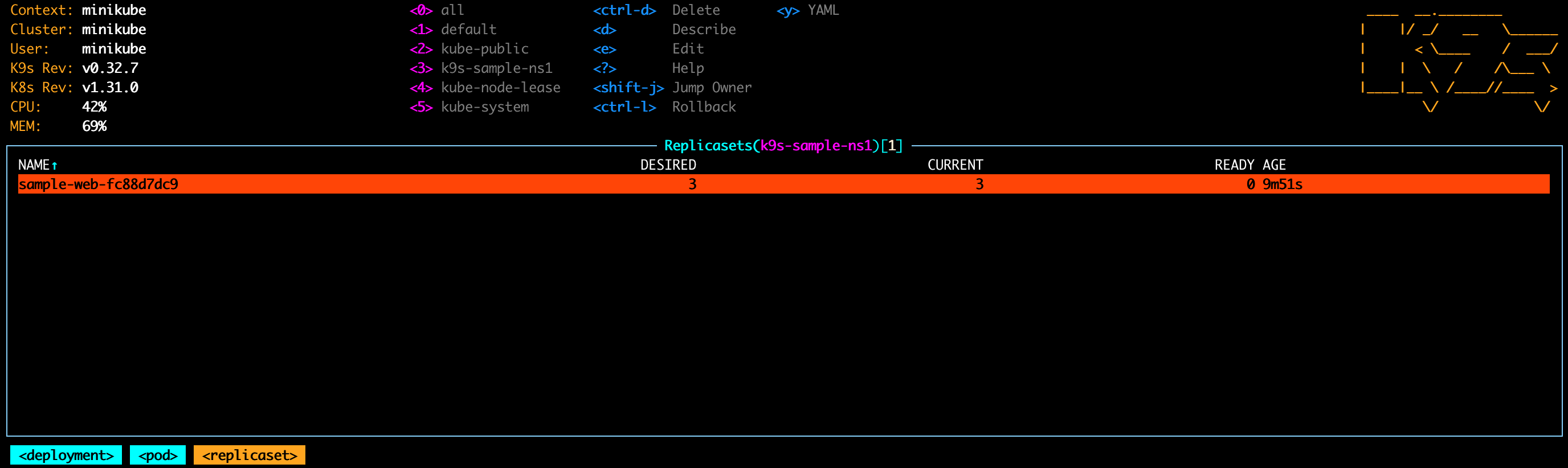1568x468 pixels.
Task: Click the AGE column header
Action: pos(1274,165)
